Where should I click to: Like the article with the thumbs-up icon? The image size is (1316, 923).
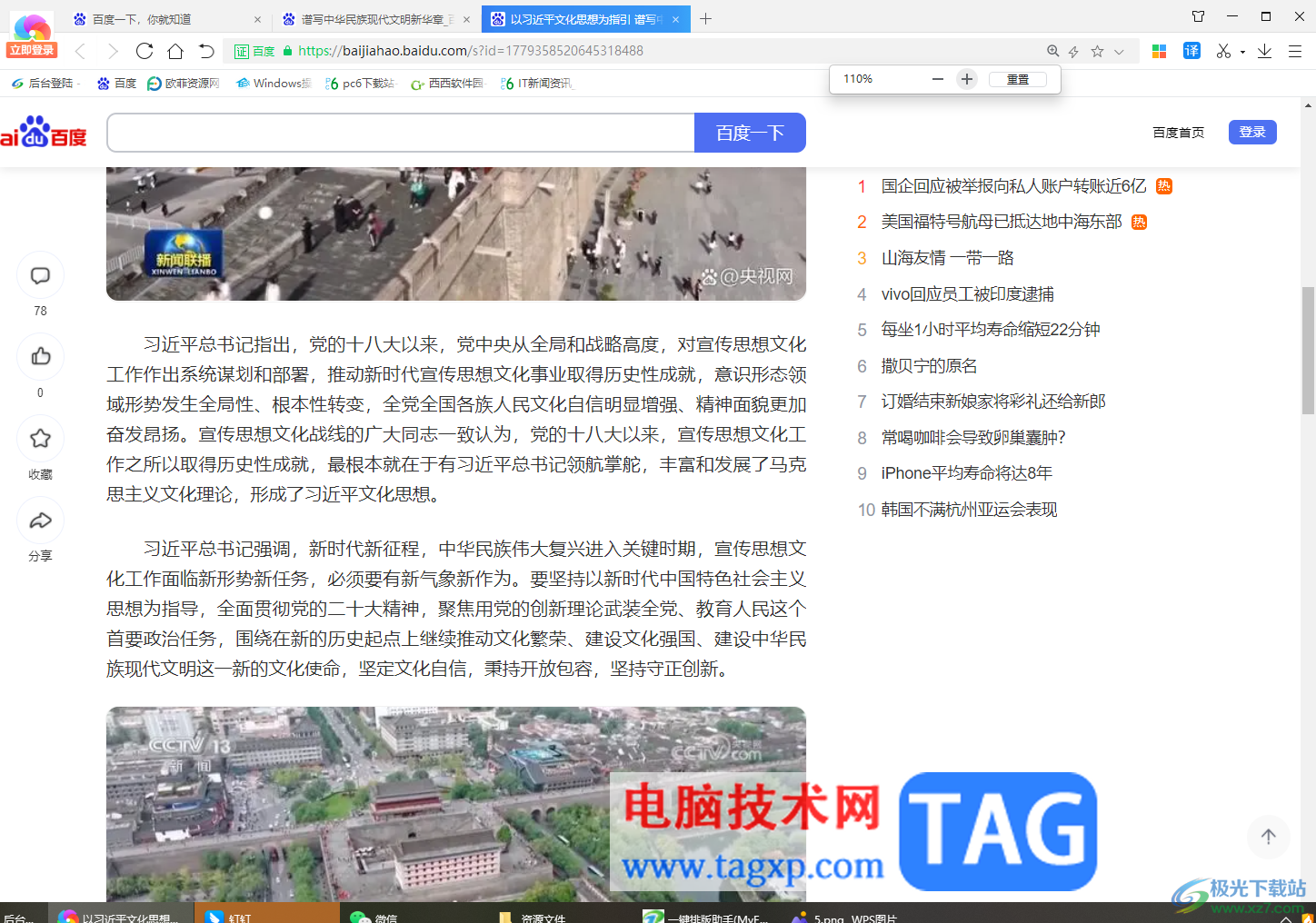[40, 356]
